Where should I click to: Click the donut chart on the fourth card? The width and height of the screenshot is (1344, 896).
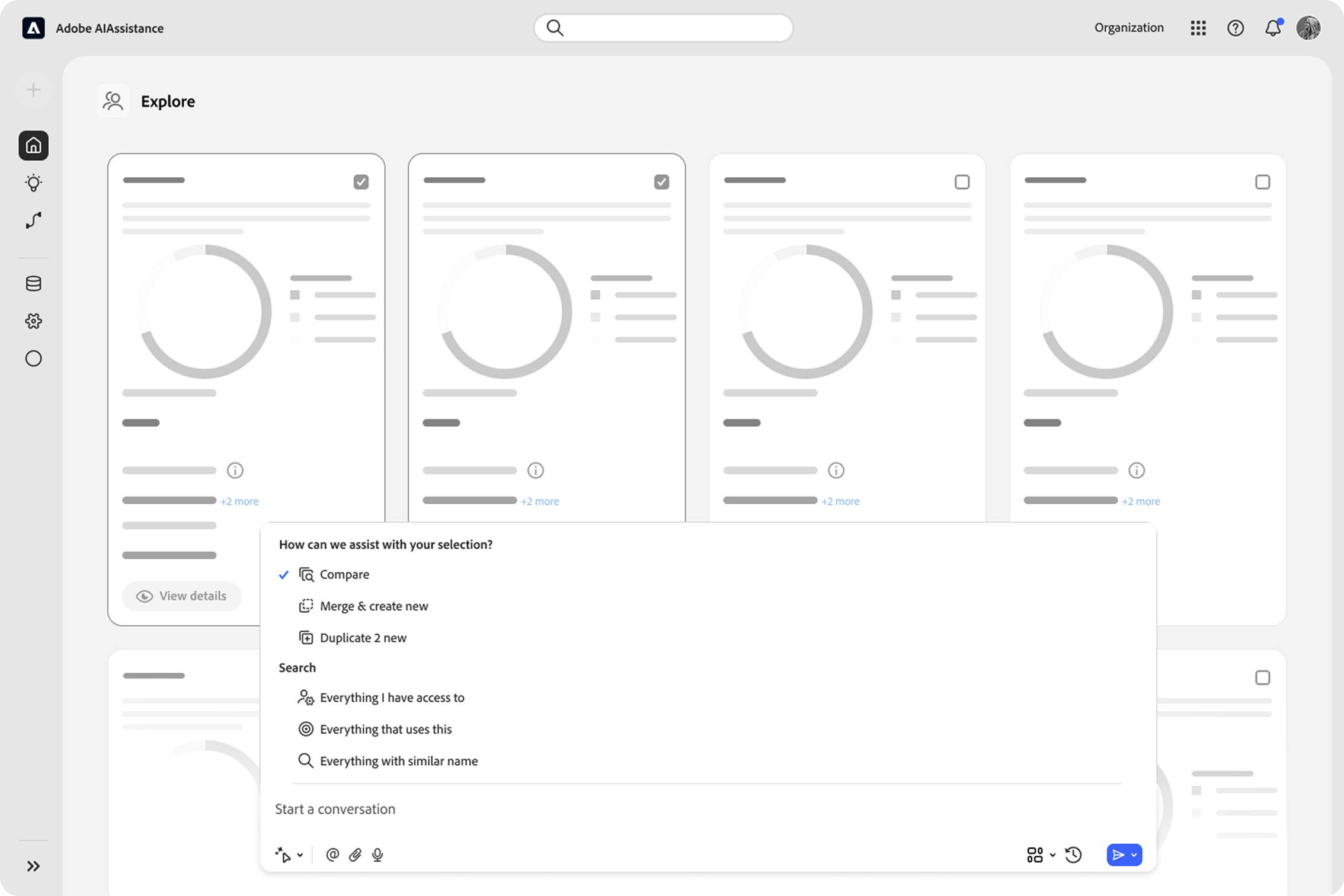tap(1106, 312)
